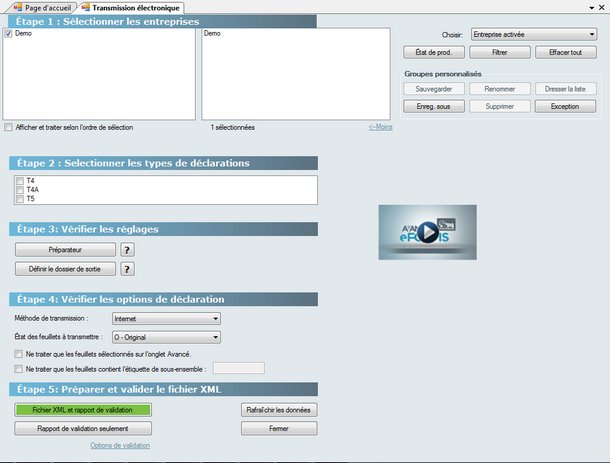Enable the étiquette de sous-ensemble checkbox
Screen dimensions: 610x463
[18, 369]
